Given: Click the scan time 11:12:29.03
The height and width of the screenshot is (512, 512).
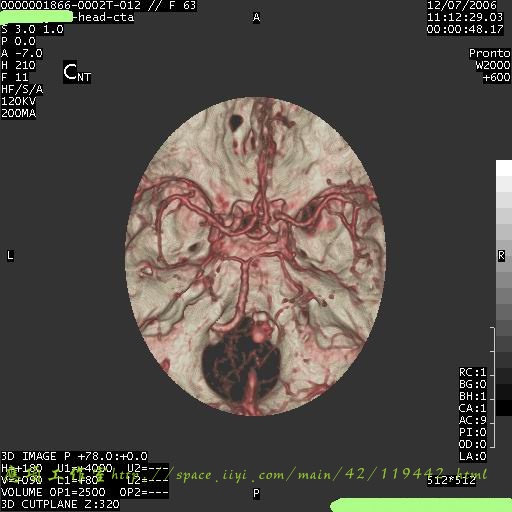Looking at the screenshot, I should pos(465,17).
